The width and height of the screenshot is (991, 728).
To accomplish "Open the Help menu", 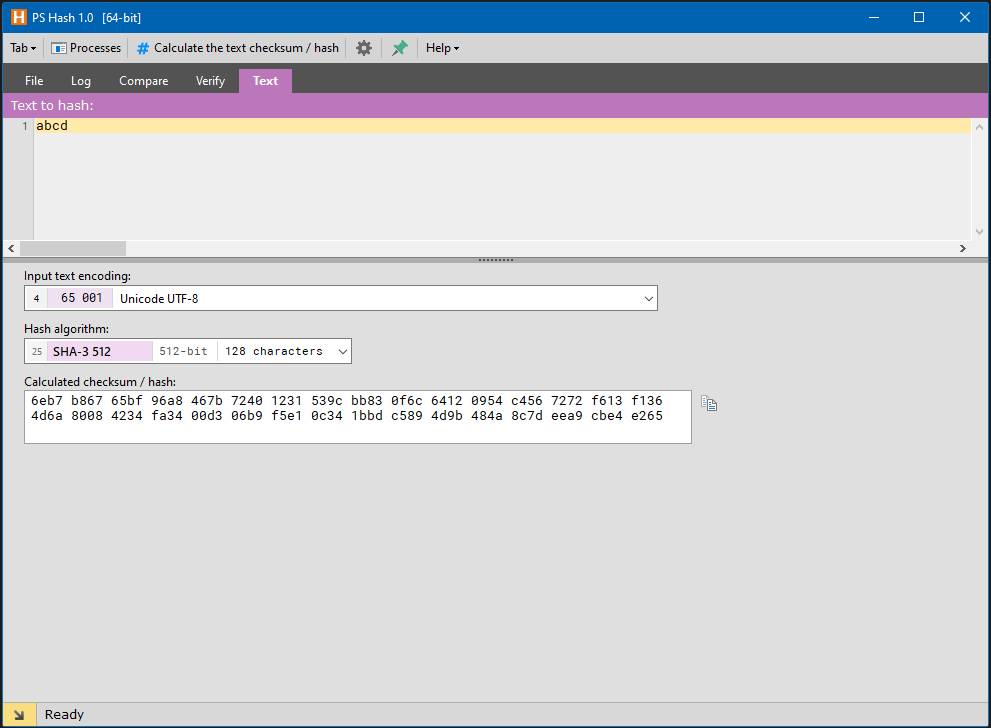I will [x=442, y=48].
